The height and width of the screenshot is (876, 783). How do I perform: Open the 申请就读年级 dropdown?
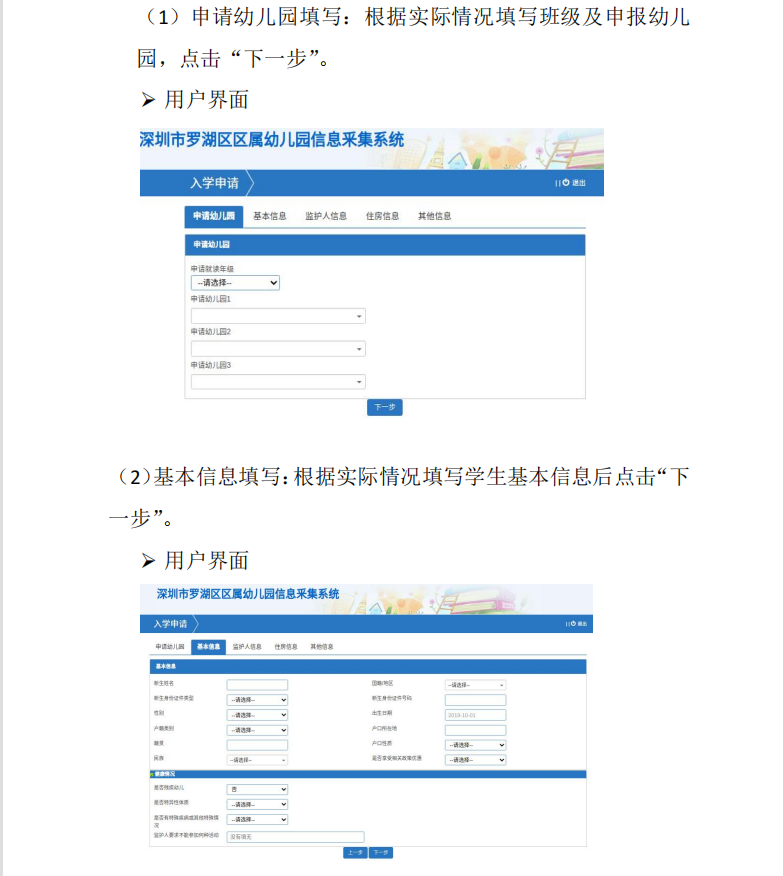point(235,283)
